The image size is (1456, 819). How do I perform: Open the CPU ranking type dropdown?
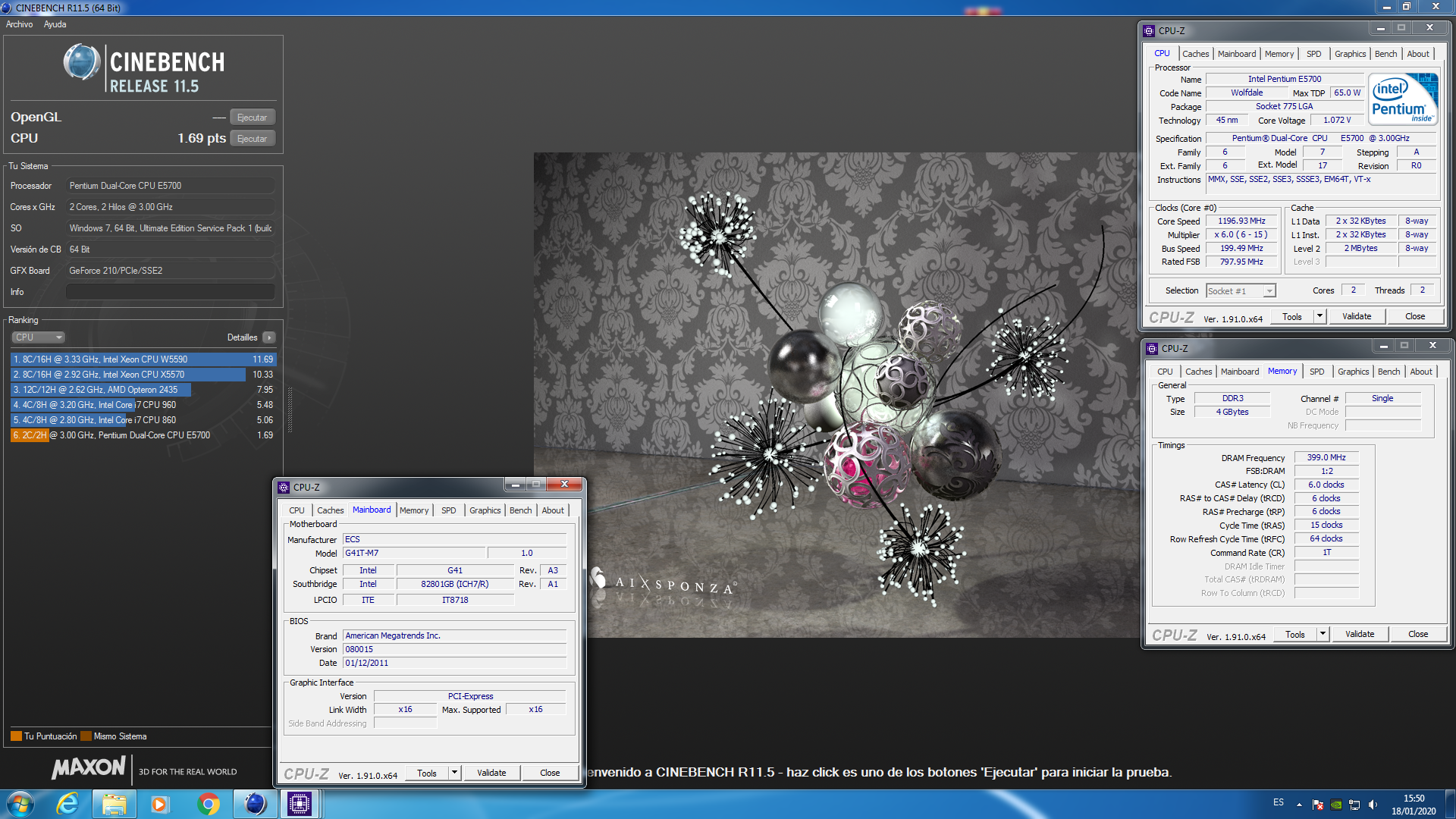[x=38, y=337]
